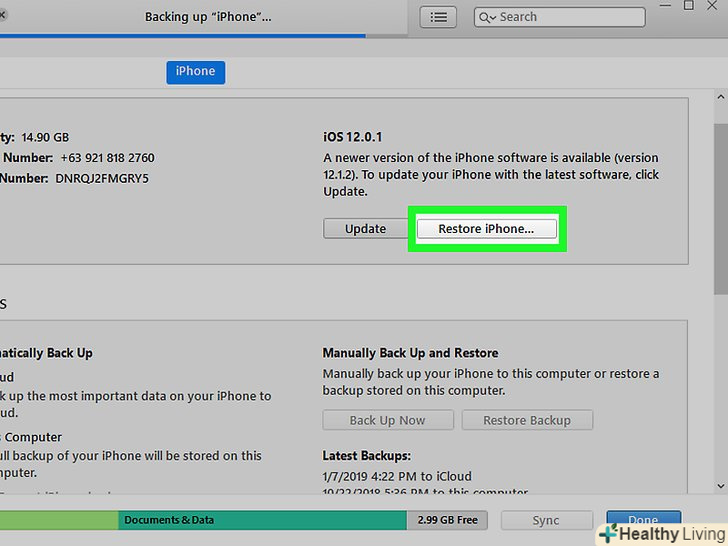This screenshot has width=728, height=546.
Task: Click the 14.90 GB capacity value
Action: [45, 137]
